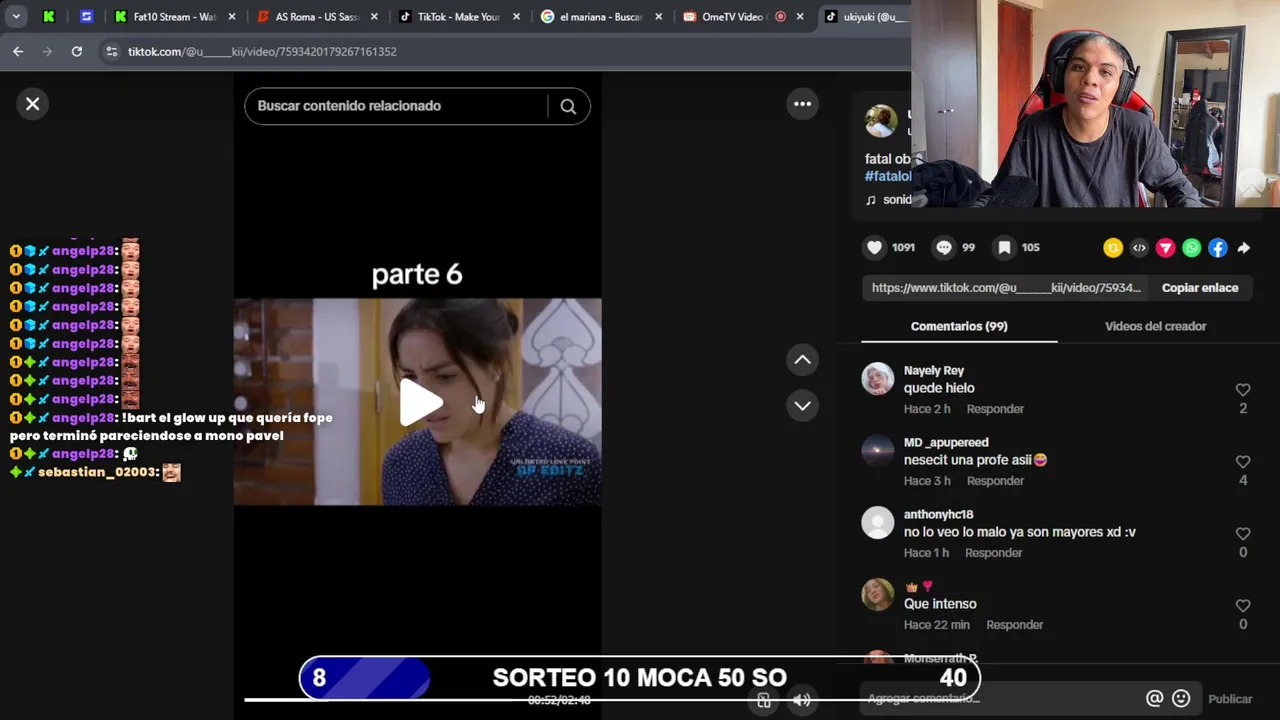1280x720 pixels.
Task: Open Nayely Rey's profile avatar
Action: tap(878, 379)
